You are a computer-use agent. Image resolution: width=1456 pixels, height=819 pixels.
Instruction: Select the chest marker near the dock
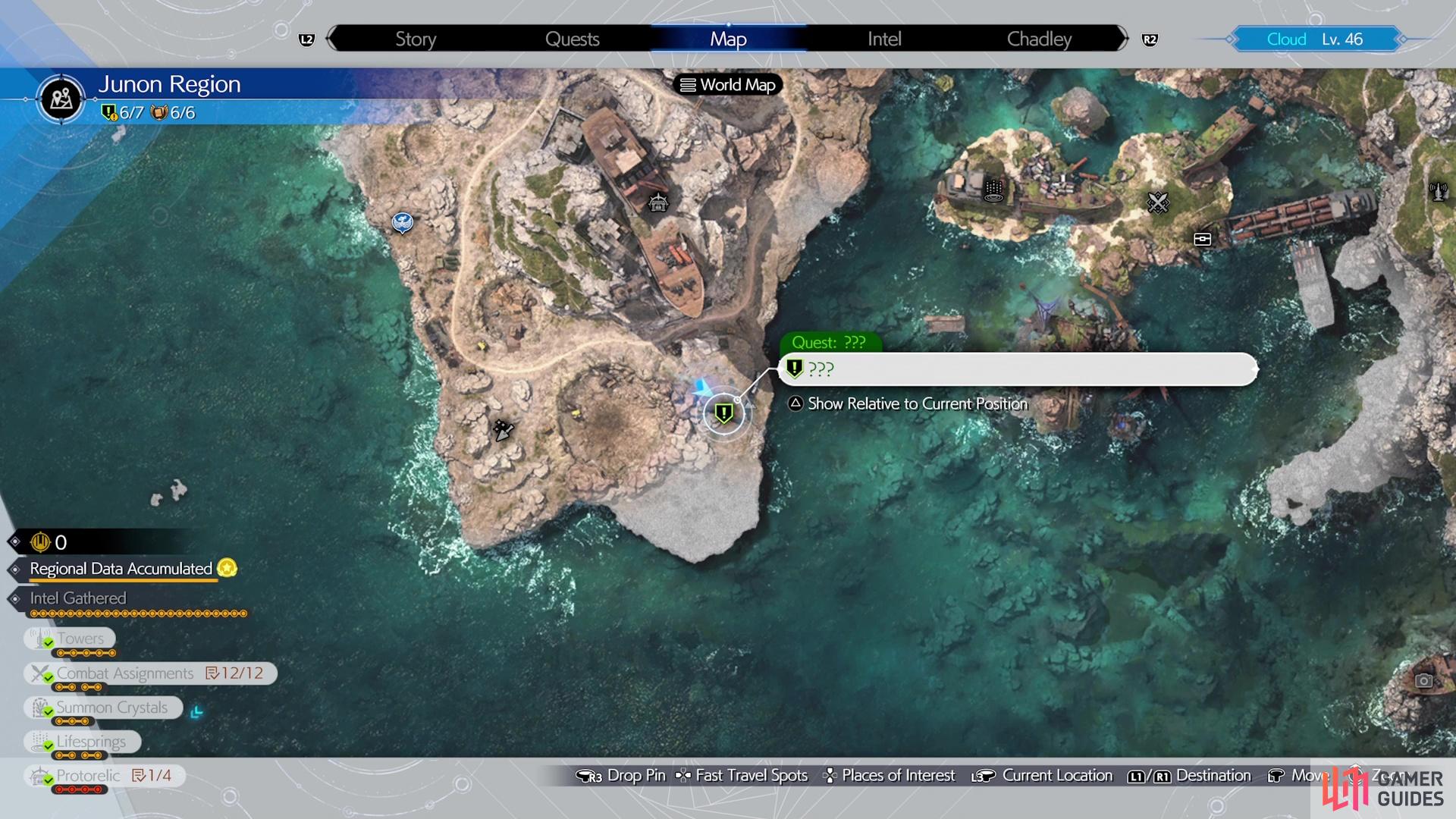[1202, 239]
